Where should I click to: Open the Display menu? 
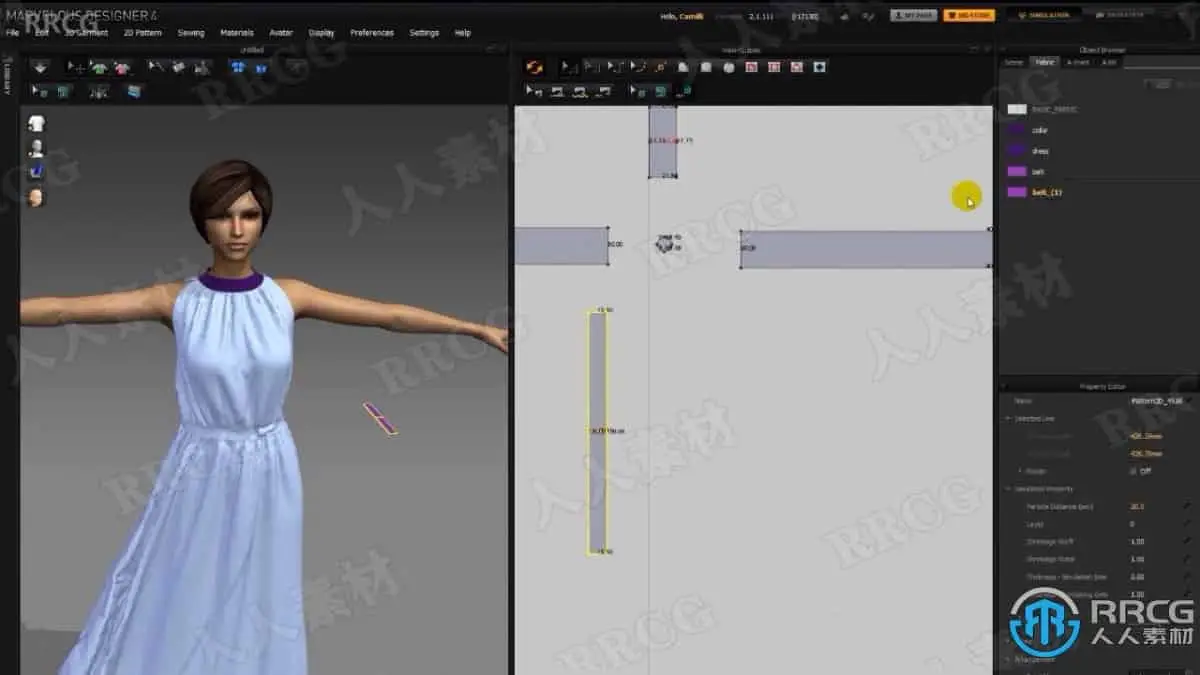pos(322,32)
